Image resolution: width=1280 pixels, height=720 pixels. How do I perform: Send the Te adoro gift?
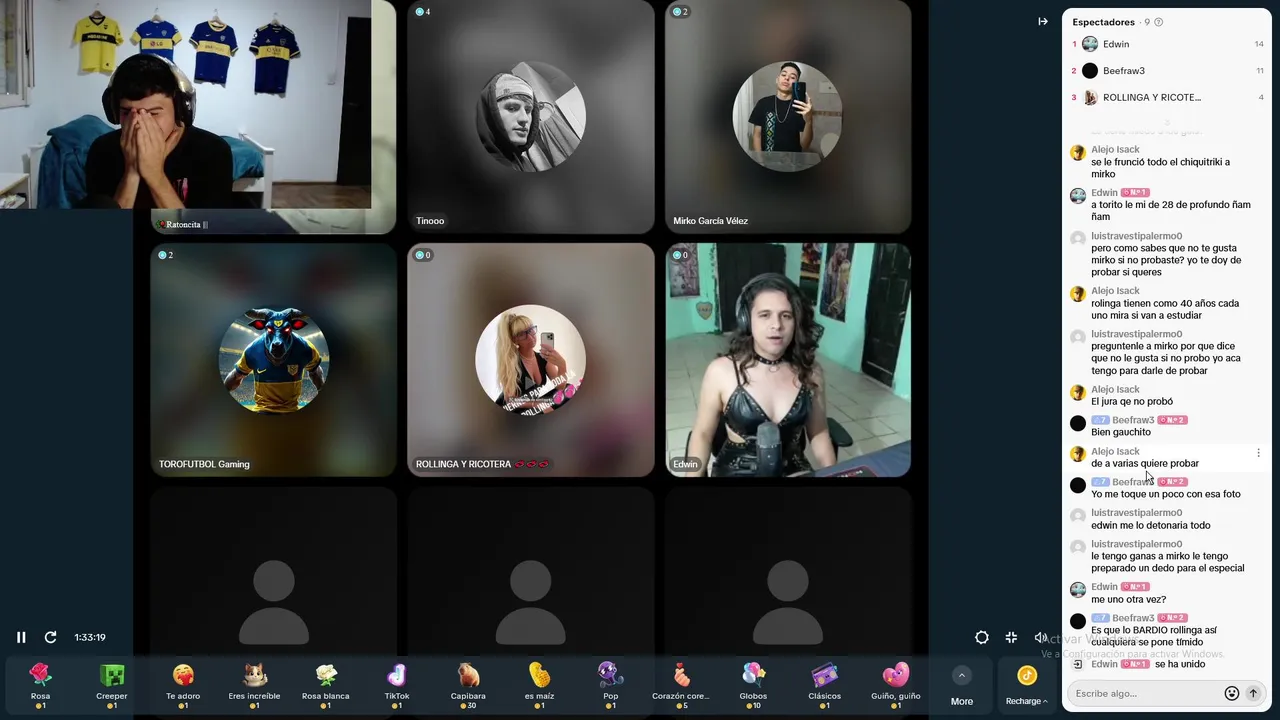[183, 685]
